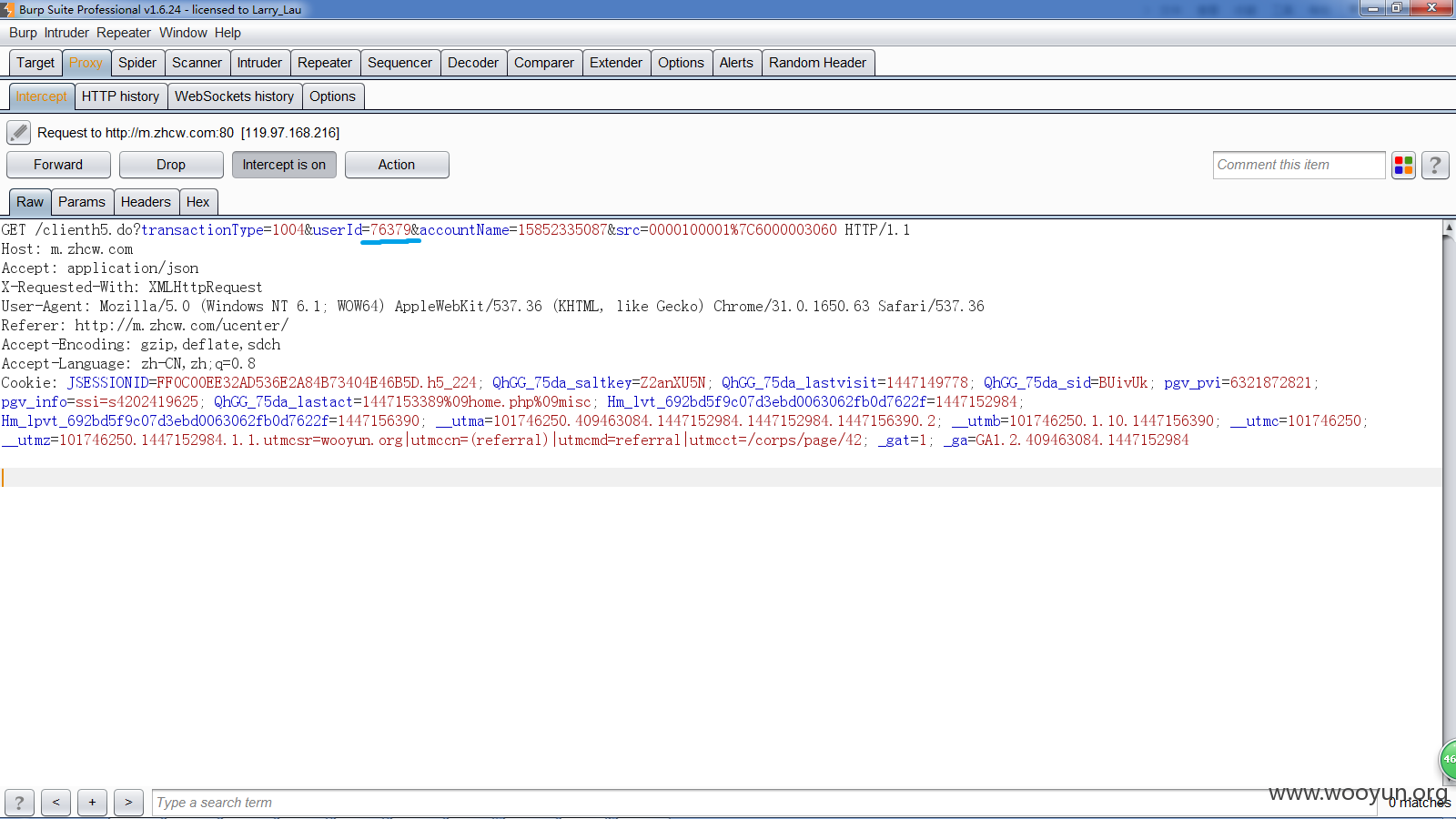Open the Comparer tab

pos(544,63)
